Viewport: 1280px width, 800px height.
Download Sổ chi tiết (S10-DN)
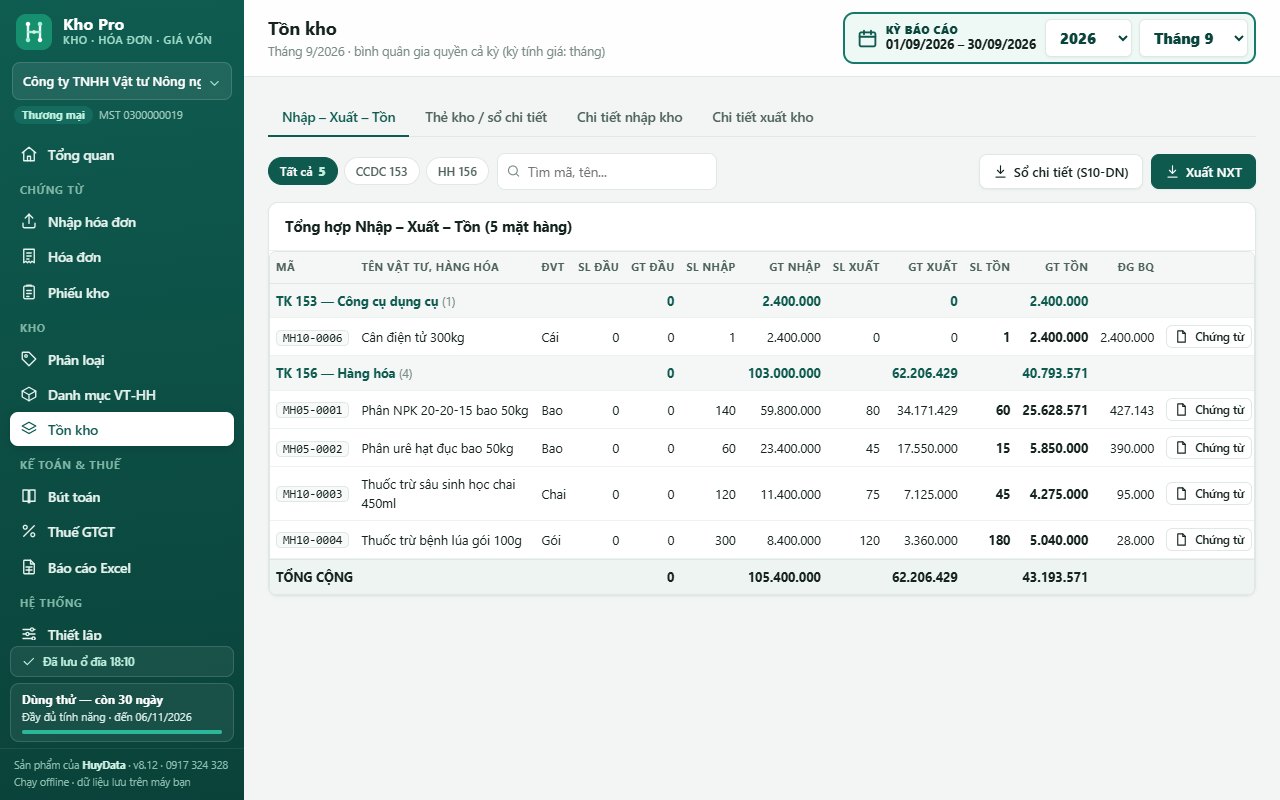(1060, 172)
